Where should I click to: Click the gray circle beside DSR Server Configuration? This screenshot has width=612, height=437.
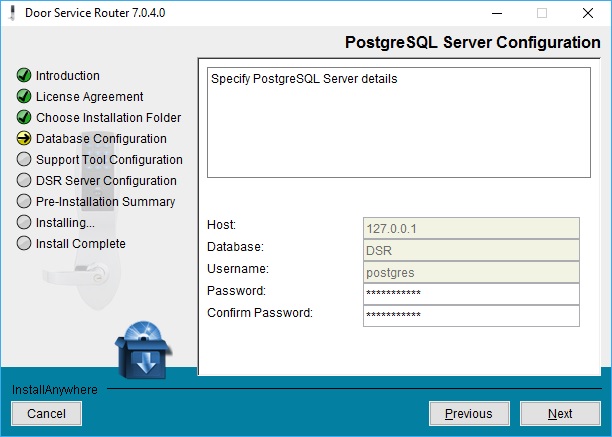pyautogui.click(x=24, y=180)
